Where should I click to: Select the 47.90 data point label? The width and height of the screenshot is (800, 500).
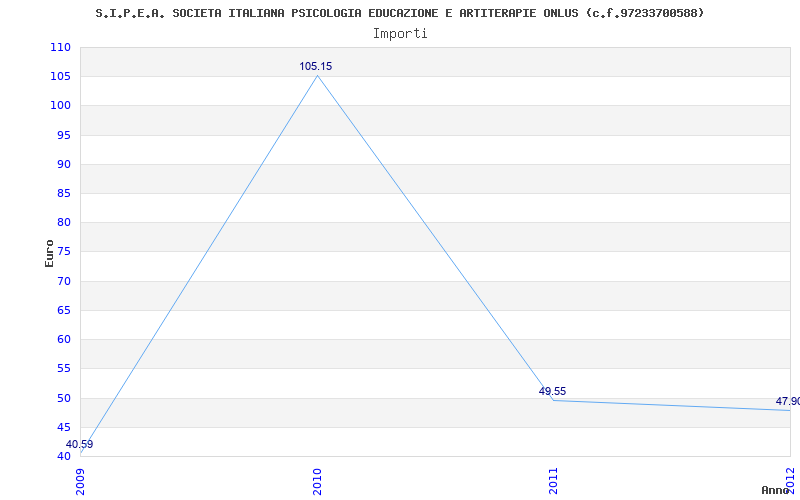click(787, 401)
